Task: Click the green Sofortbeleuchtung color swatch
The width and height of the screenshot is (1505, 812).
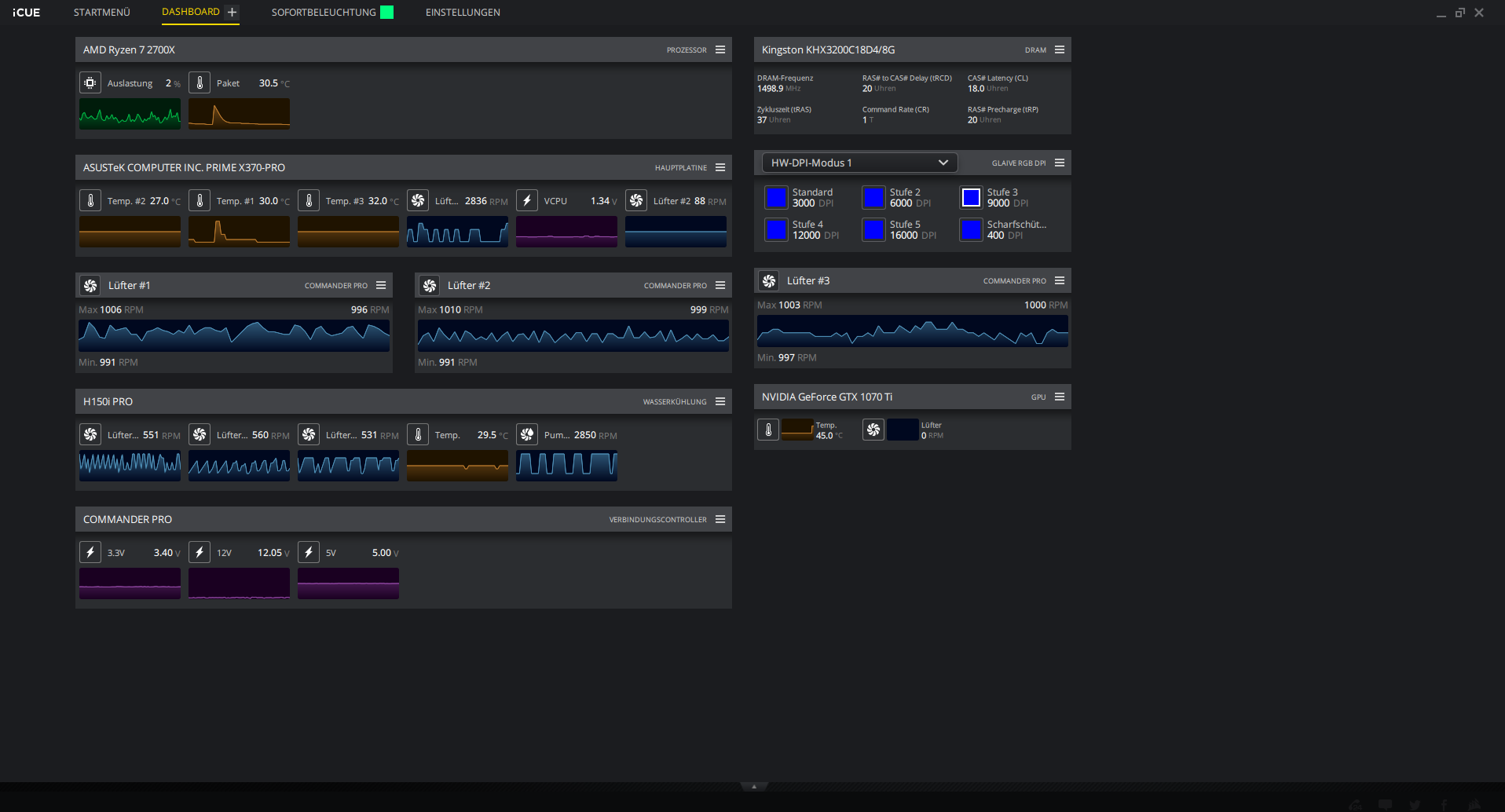Action: [386, 12]
